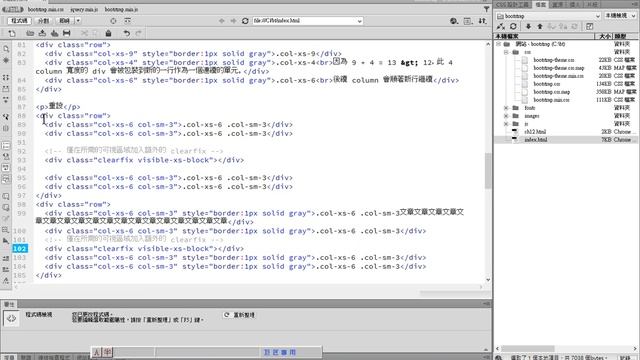This screenshot has width=640, height=360.
Task: Create a new document from the standard toolbar
Action: 12,33
